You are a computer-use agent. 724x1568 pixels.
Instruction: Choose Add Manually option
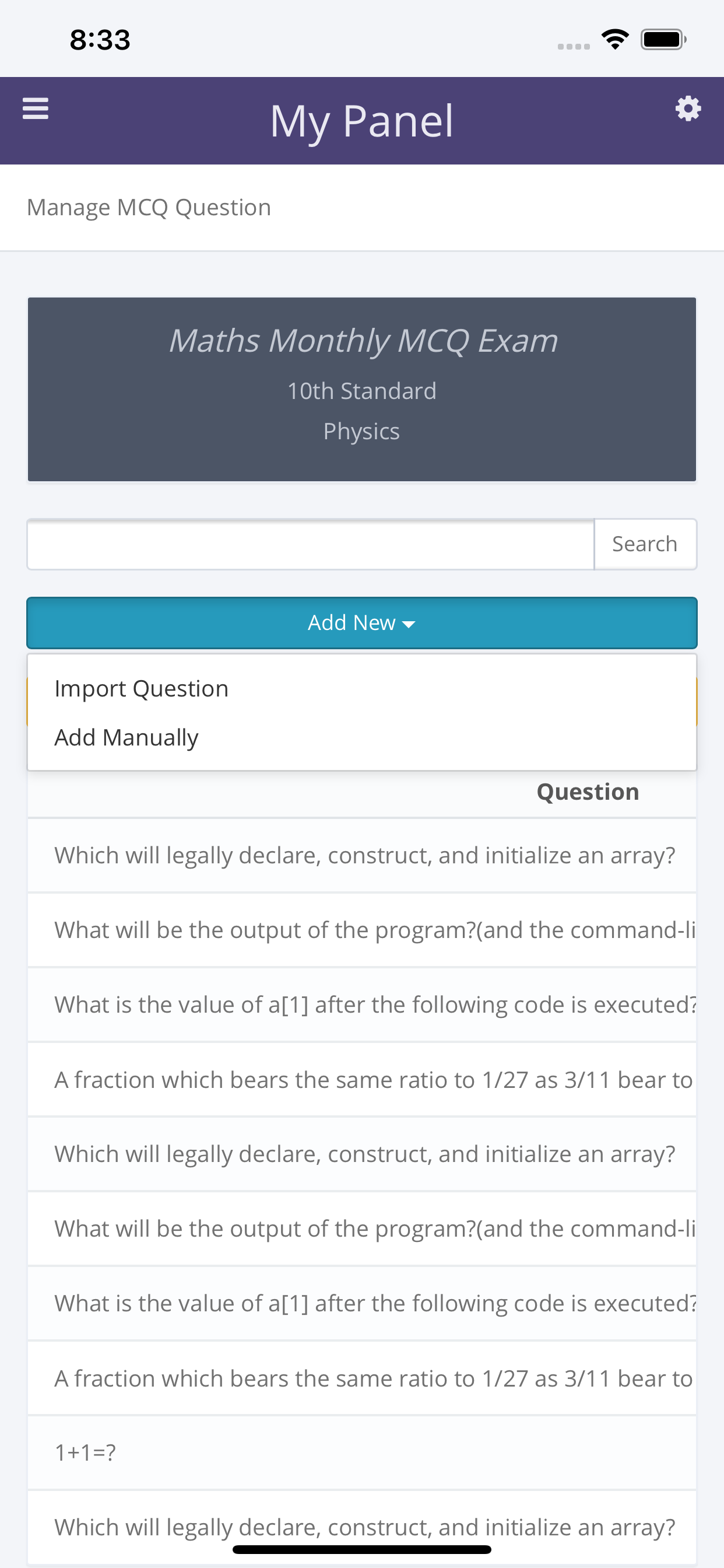(126, 737)
